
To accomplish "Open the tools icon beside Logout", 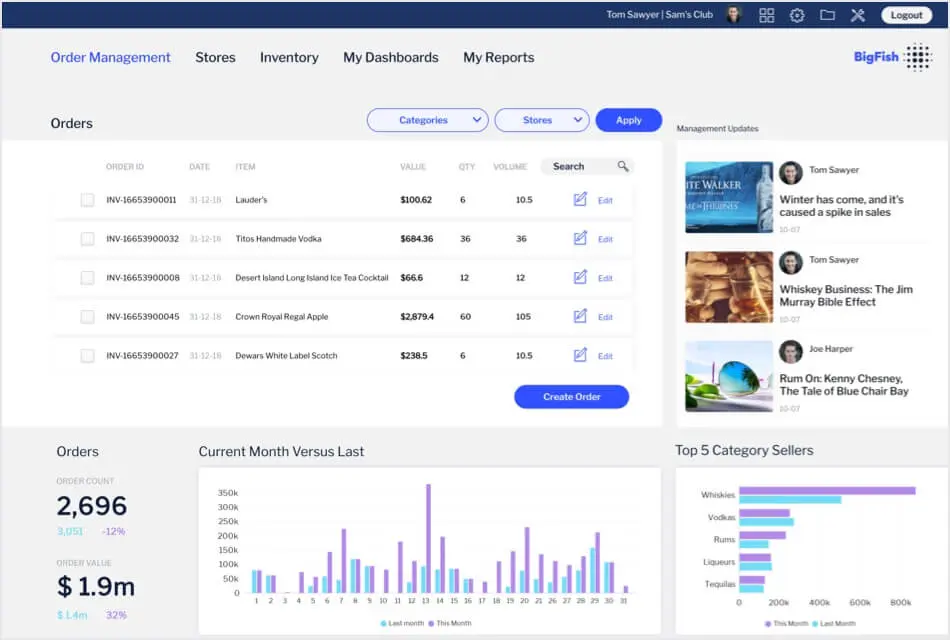I will point(857,15).
